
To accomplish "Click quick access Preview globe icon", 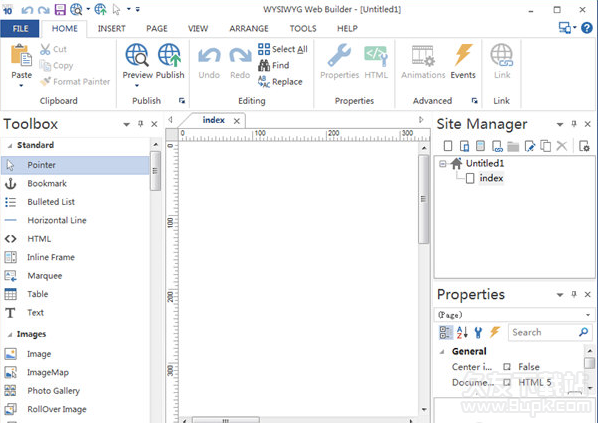I will click(76, 9).
